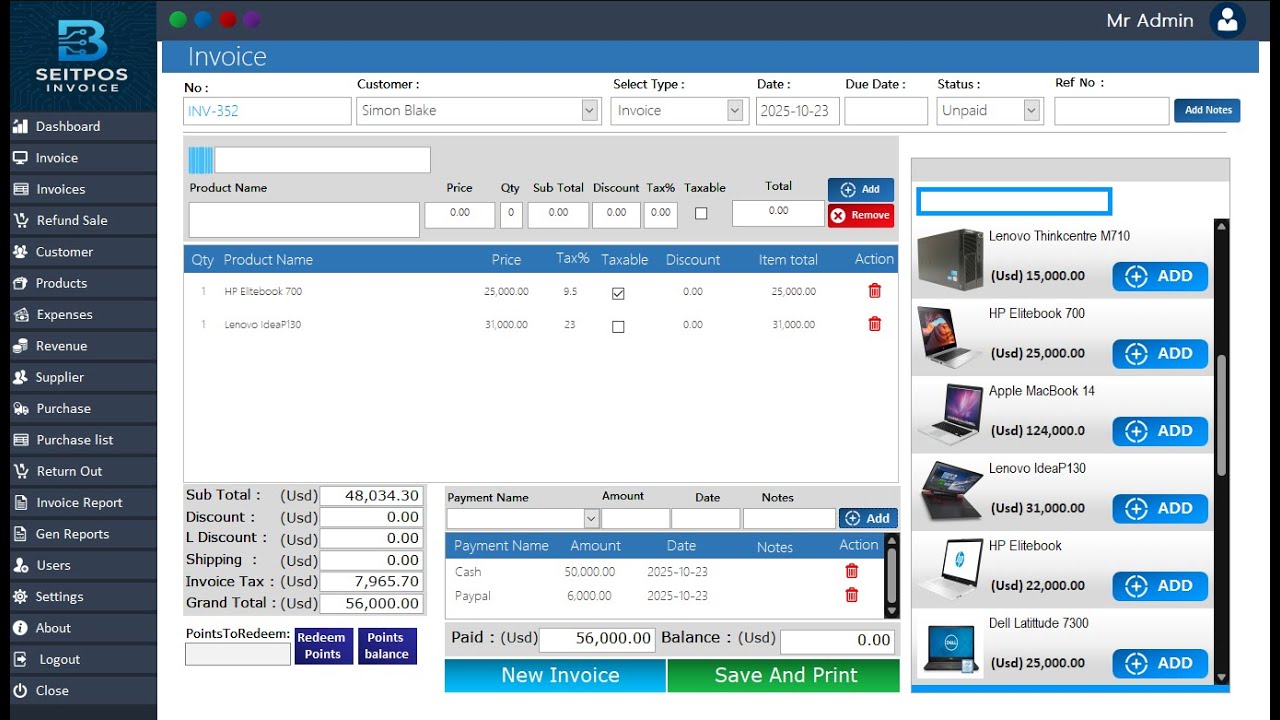
Task: Open the Select Type dropdown
Action: point(736,111)
